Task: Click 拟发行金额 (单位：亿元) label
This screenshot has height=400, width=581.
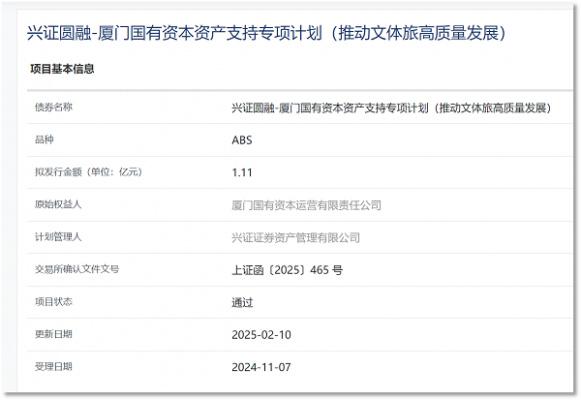Action: tap(89, 172)
